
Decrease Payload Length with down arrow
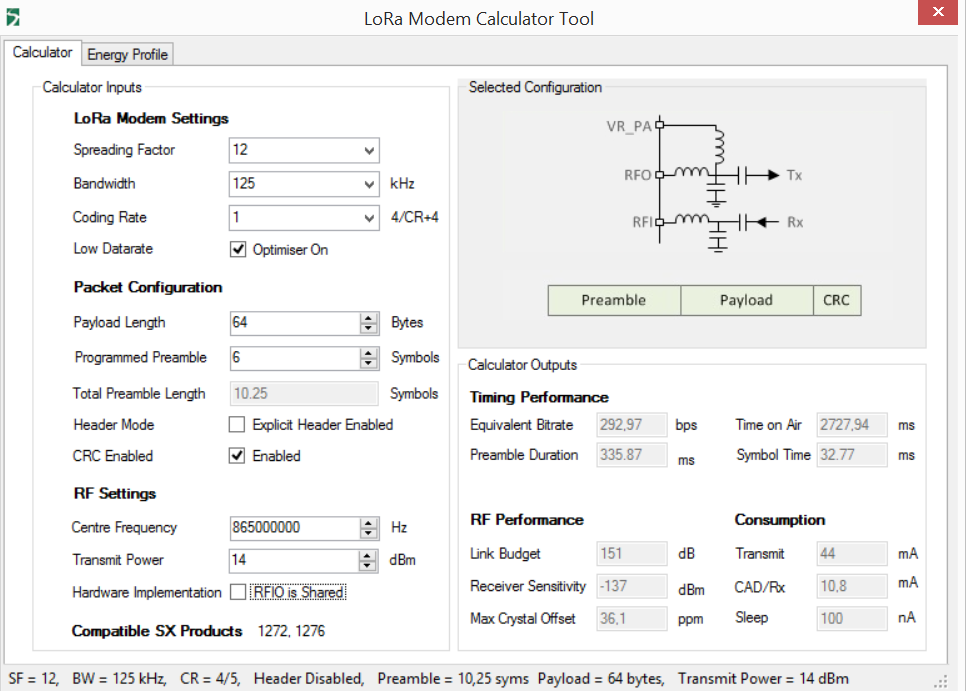pos(368,328)
